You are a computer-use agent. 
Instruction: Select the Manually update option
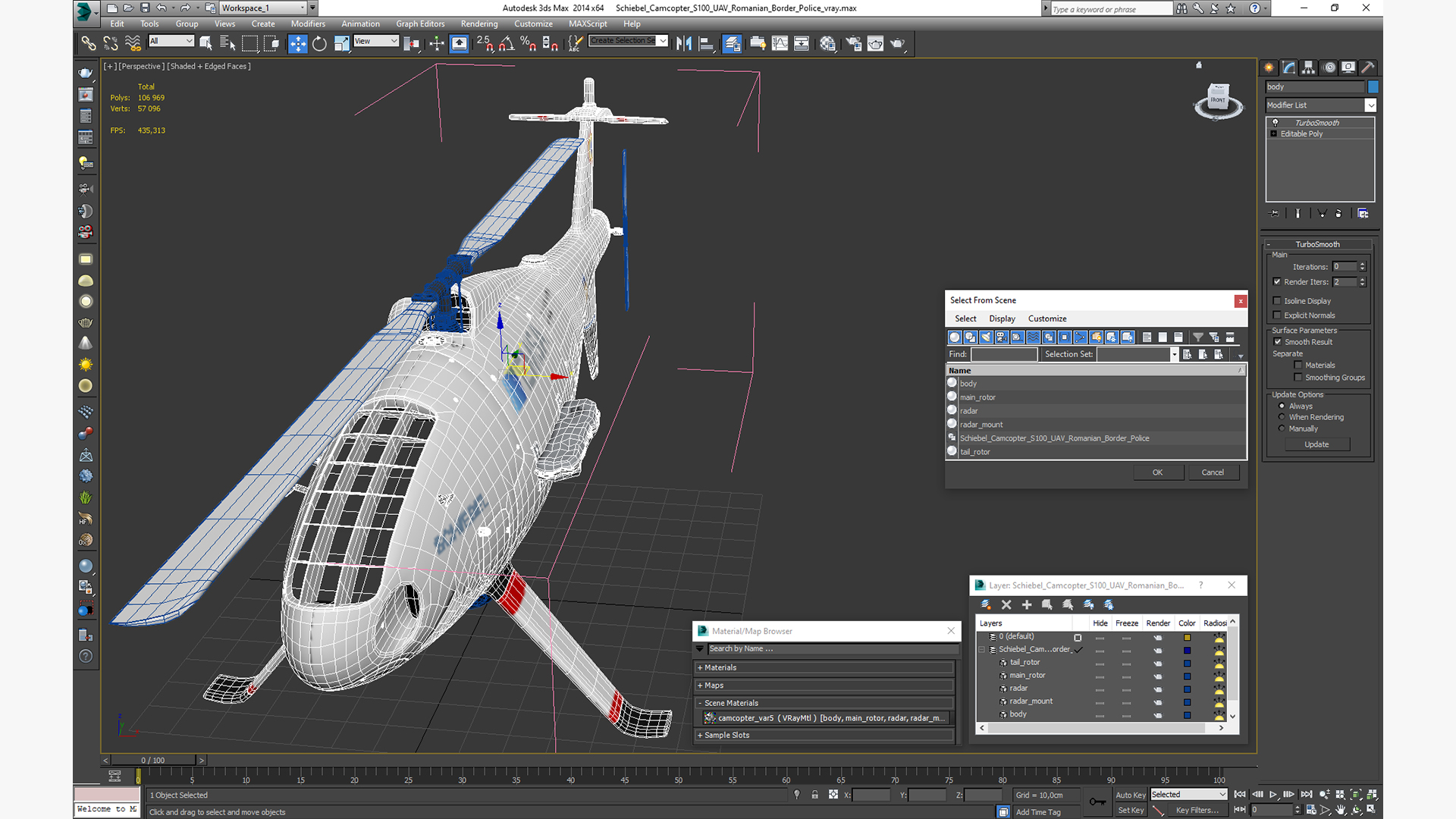[1282, 428]
